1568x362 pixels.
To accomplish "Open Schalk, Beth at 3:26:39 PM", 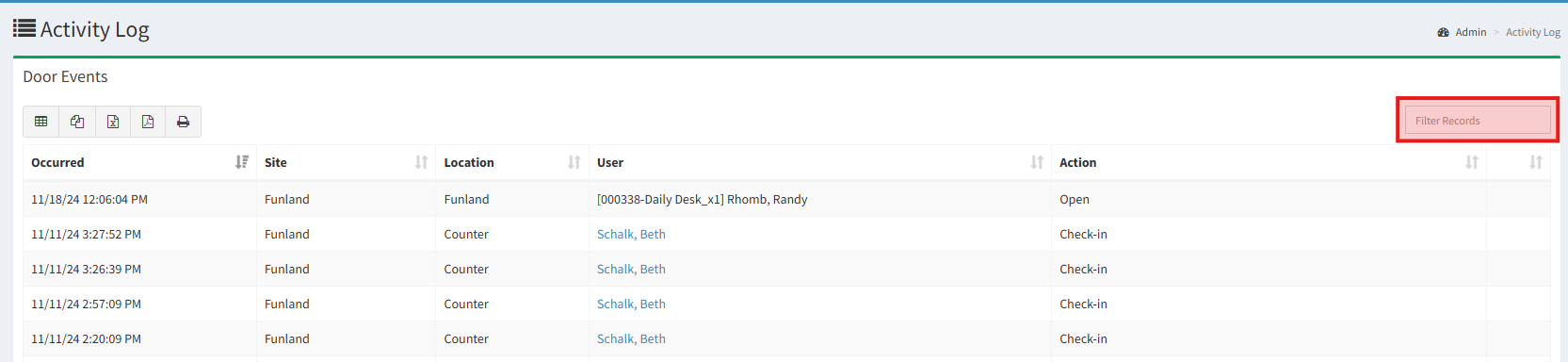I will [x=631, y=269].
